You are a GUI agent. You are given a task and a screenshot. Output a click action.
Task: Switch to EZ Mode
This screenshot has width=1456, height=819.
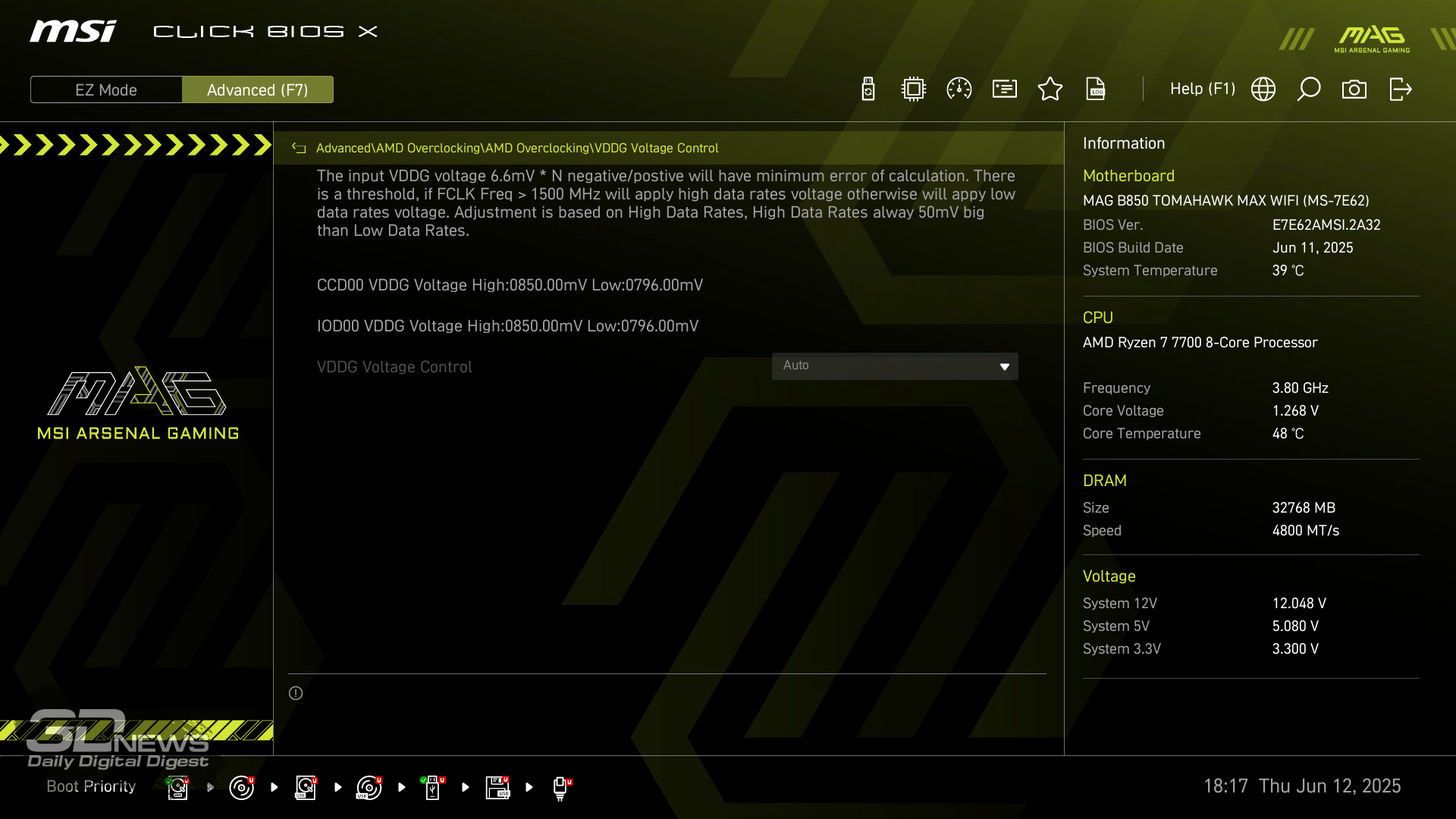106,89
